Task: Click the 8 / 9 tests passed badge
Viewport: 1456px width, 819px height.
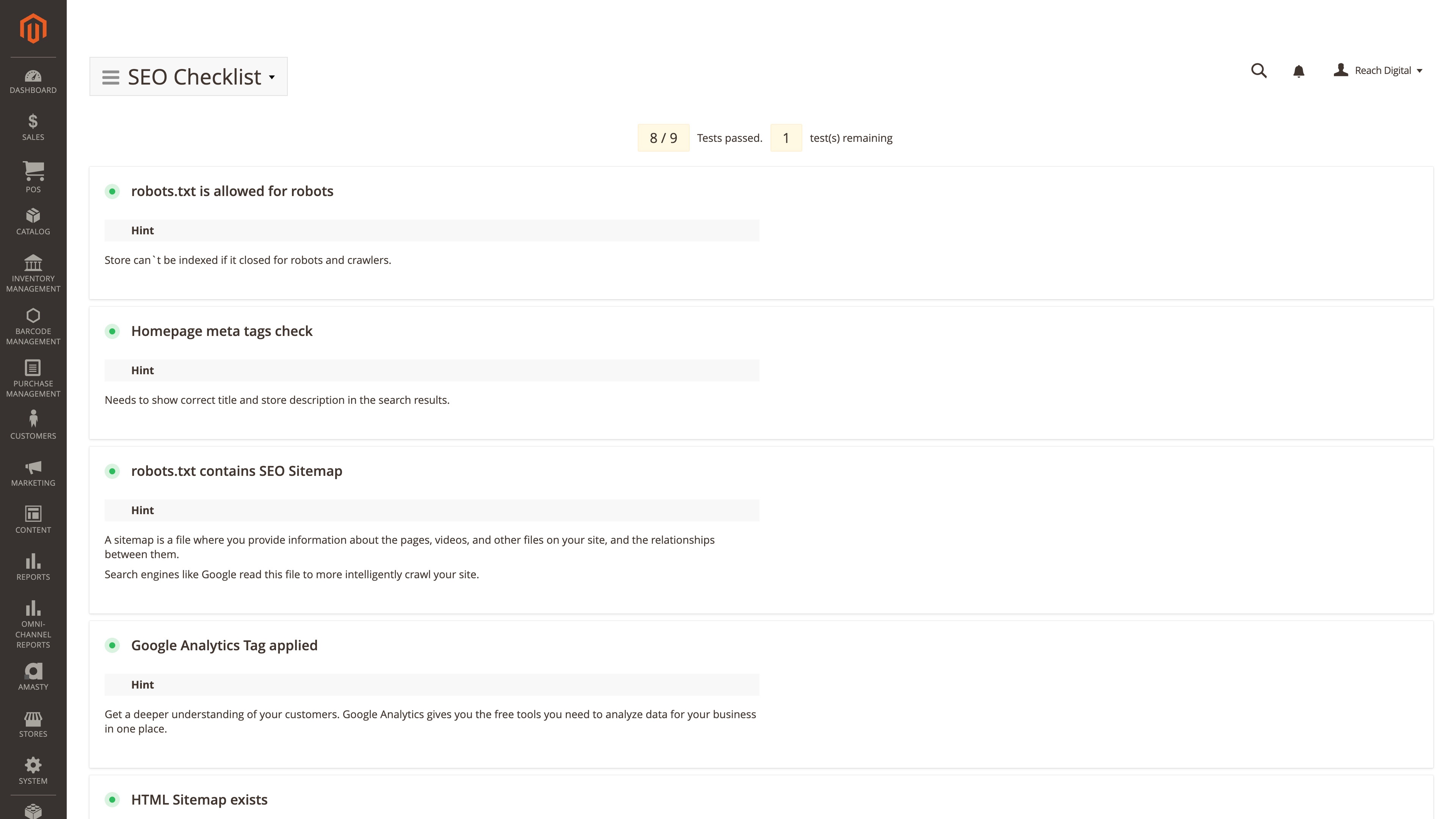Action: click(663, 138)
